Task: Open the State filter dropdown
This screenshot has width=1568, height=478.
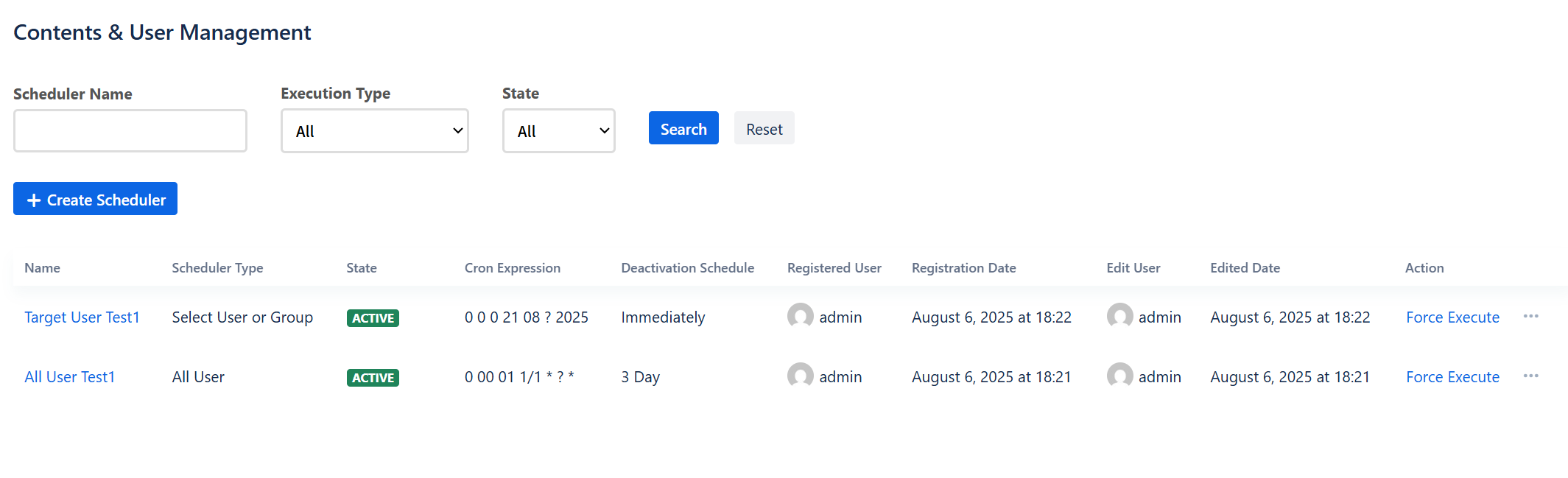Action: 559,131
